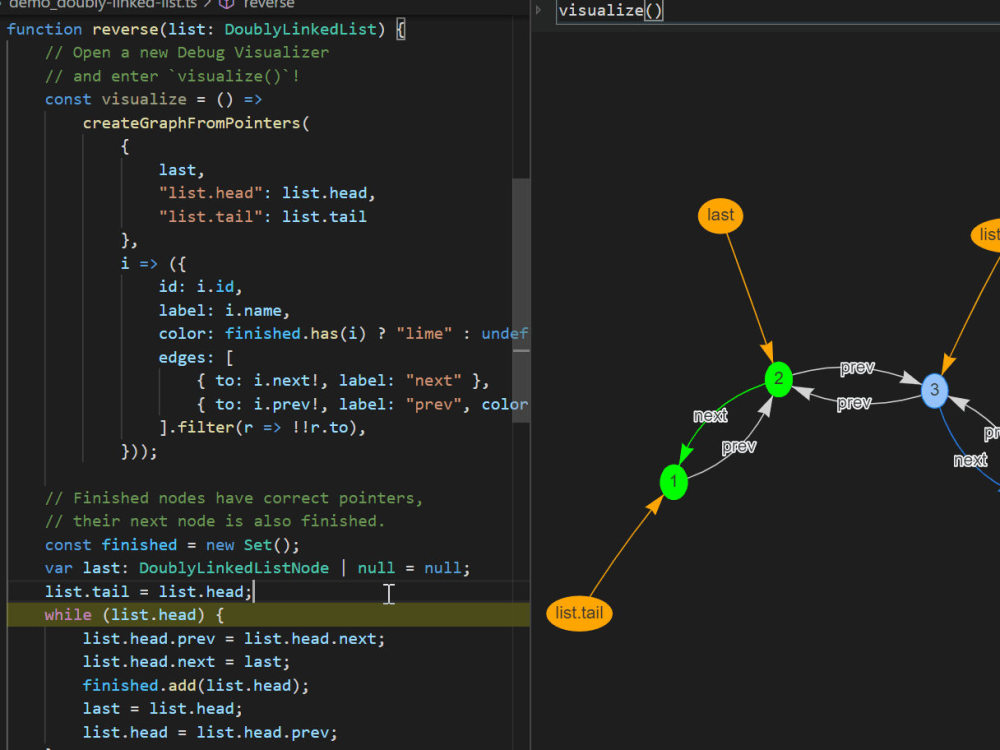Click highlighted 'while (list.head) {' line
Screen dimensions: 1000x750
click(x=268, y=615)
